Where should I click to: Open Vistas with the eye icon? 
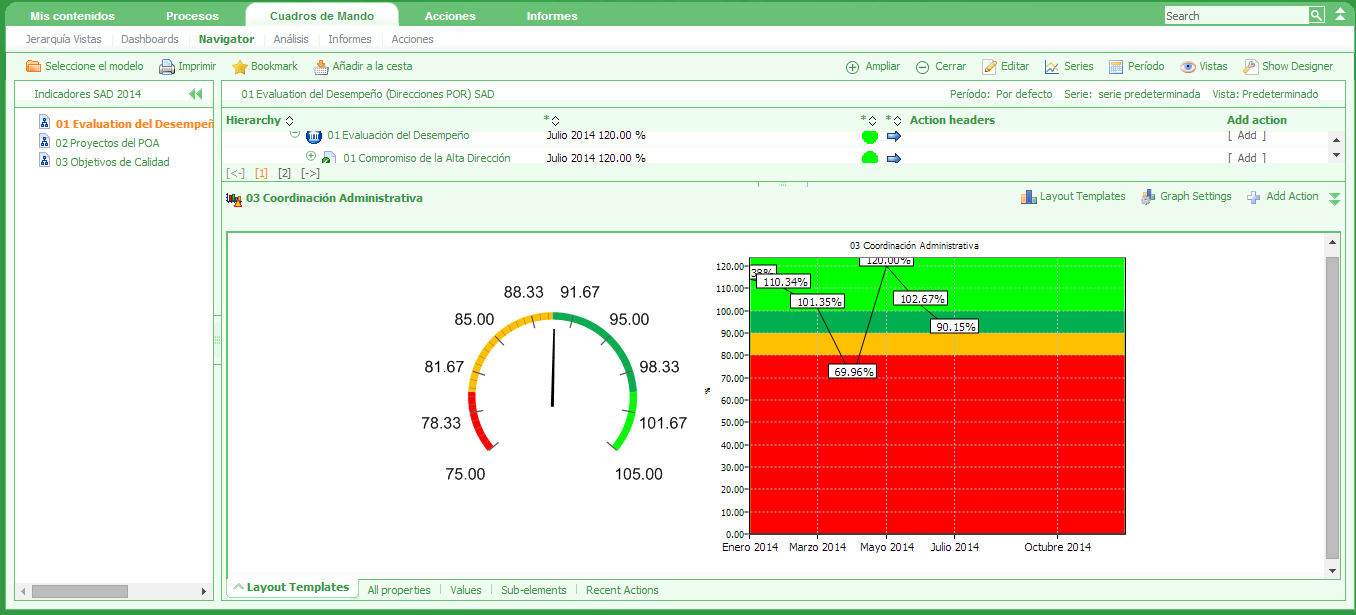(1188, 67)
